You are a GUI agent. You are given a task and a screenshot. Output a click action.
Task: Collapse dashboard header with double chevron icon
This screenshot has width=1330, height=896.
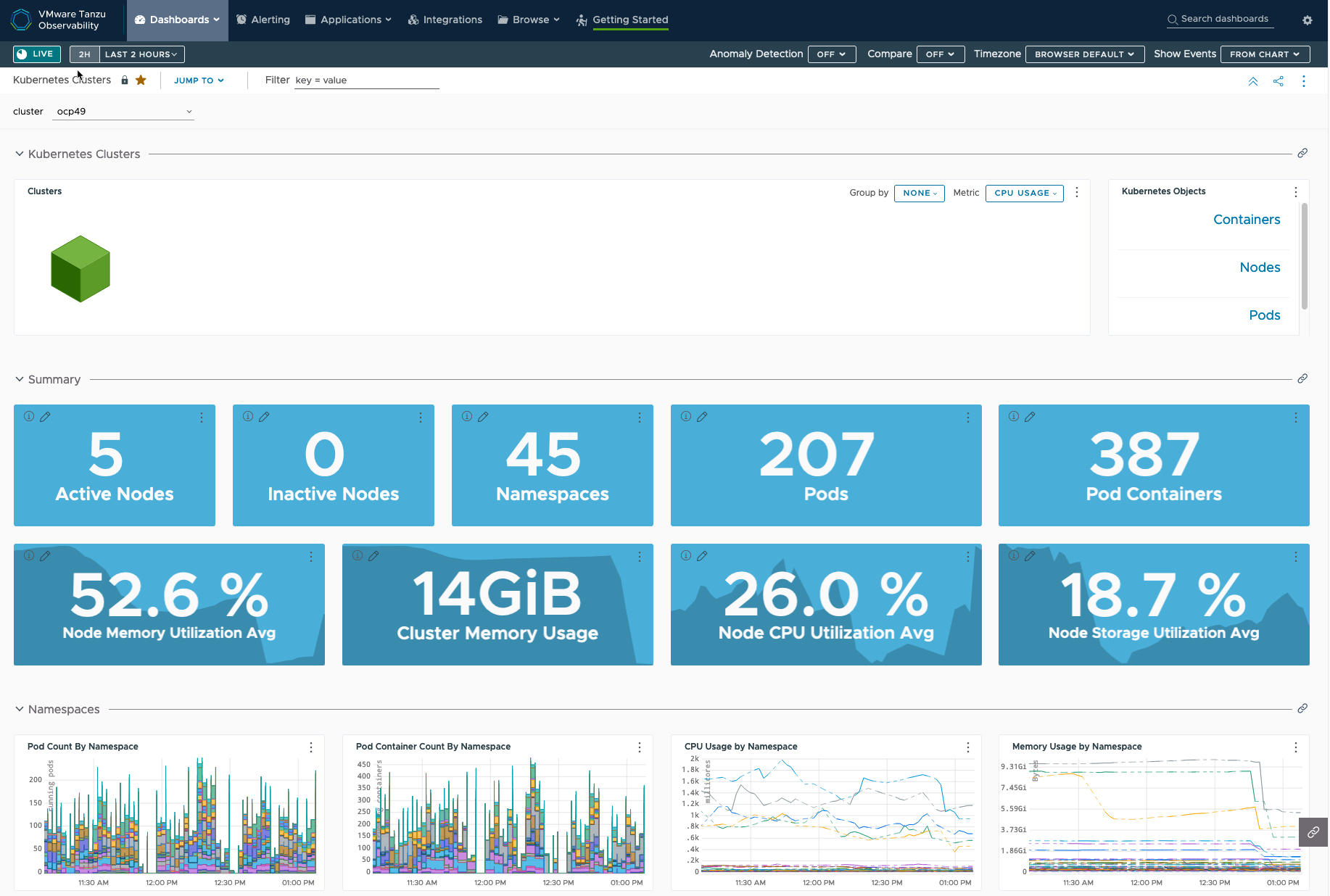pos(1253,81)
